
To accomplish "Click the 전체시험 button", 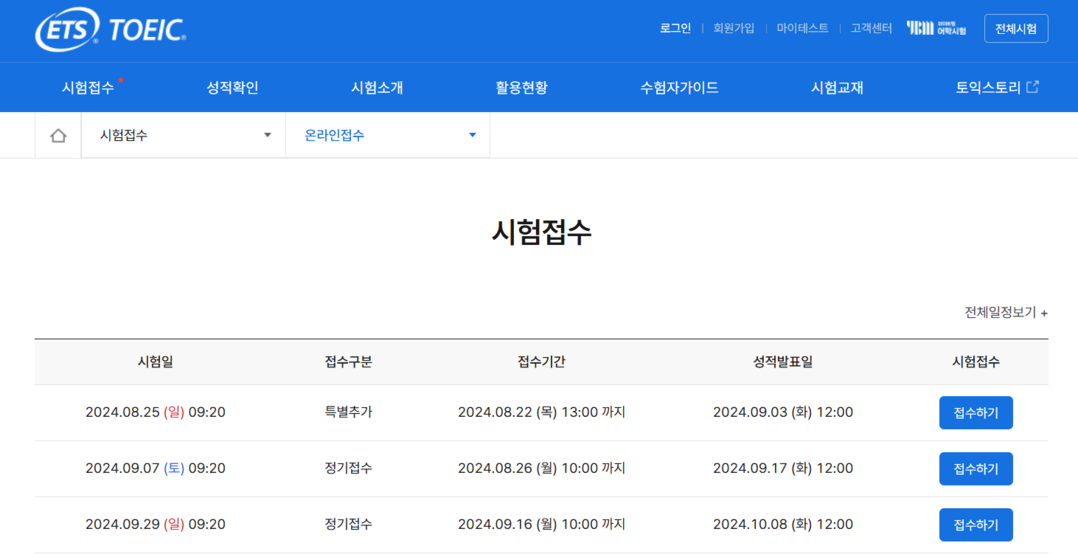I will click(1015, 29).
